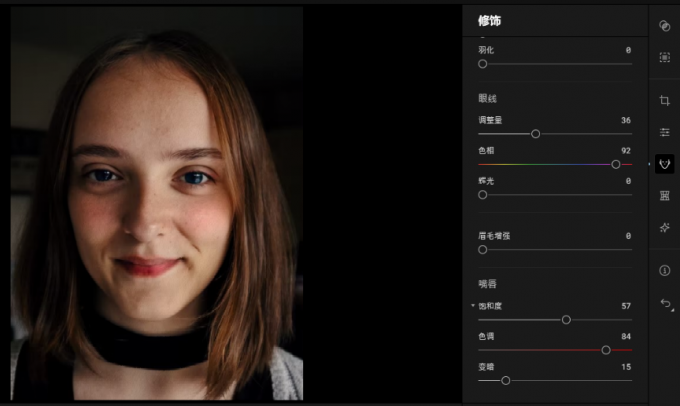Click the 饱和度 value 57
Viewport: 680px width, 406px height.
click(626, 306)
